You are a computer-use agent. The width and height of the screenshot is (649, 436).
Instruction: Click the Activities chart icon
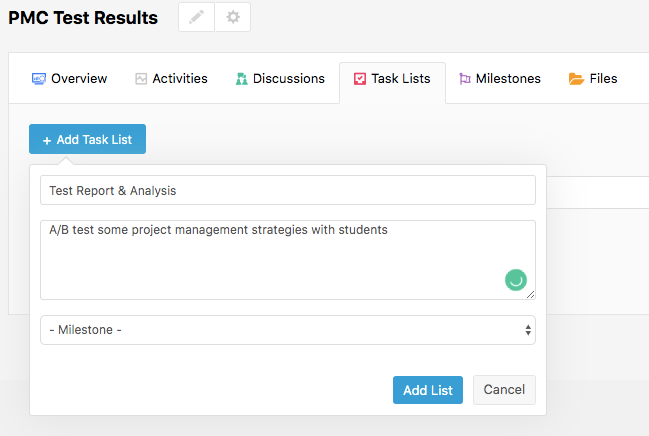click(141, 79)
